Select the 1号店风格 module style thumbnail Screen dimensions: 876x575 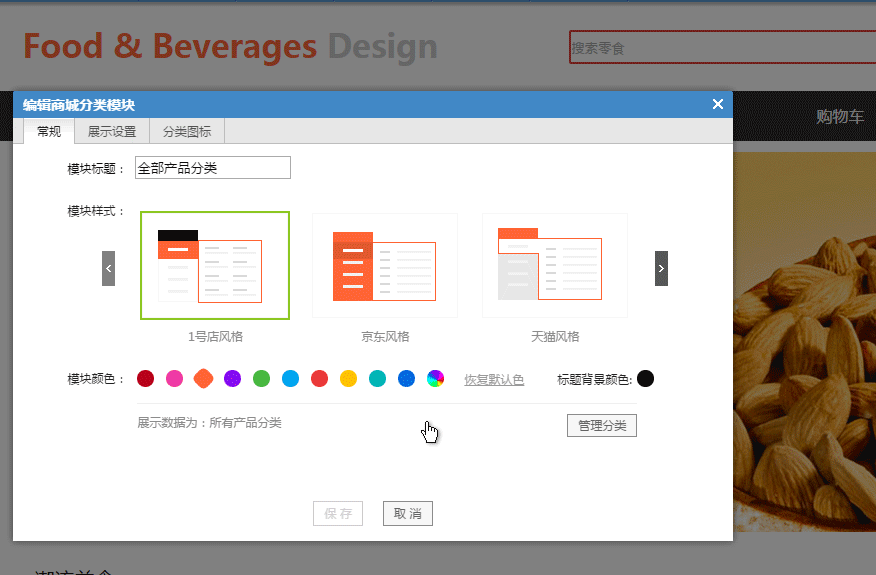pos(215,265)
